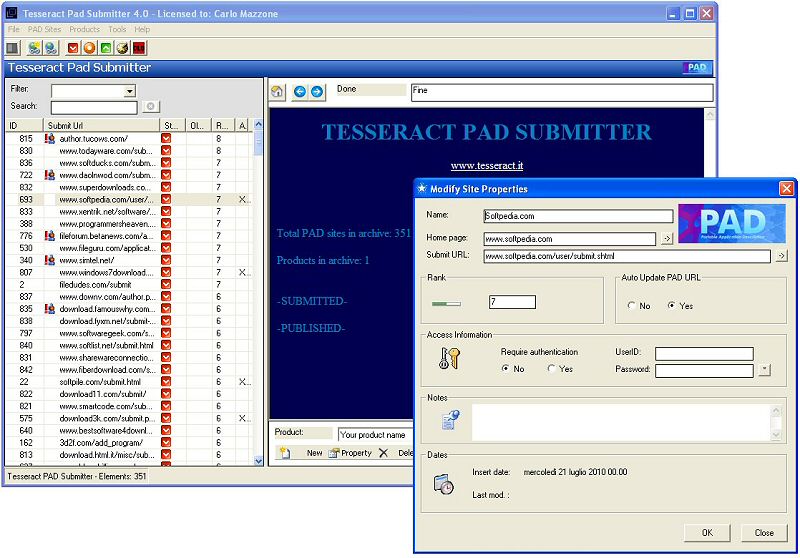Click the Rank value field showing 7
Screen dimensions: 800x558
512,302
